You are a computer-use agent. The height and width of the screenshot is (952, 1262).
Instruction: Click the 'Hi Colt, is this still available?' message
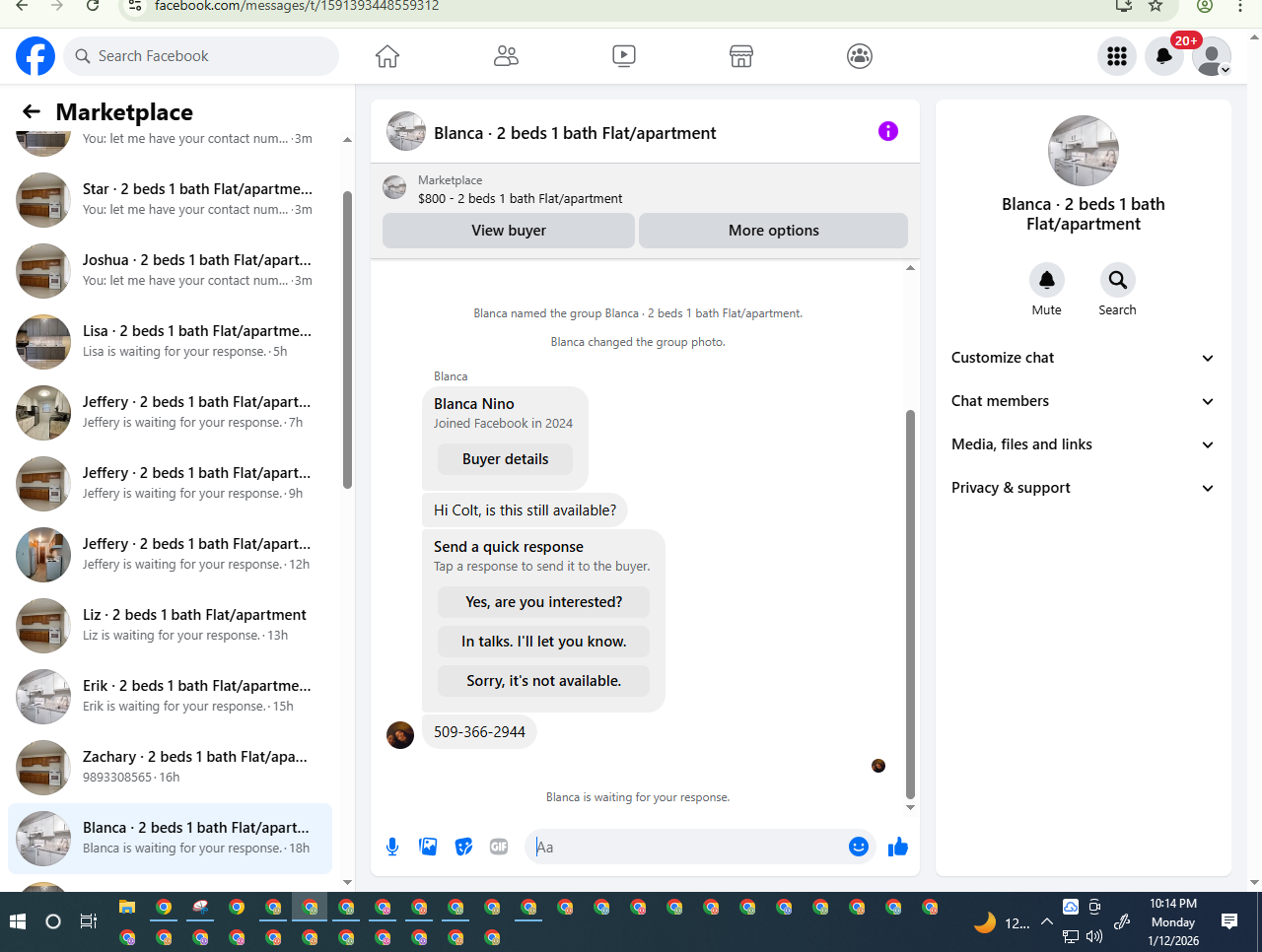[x=525, y=510]
